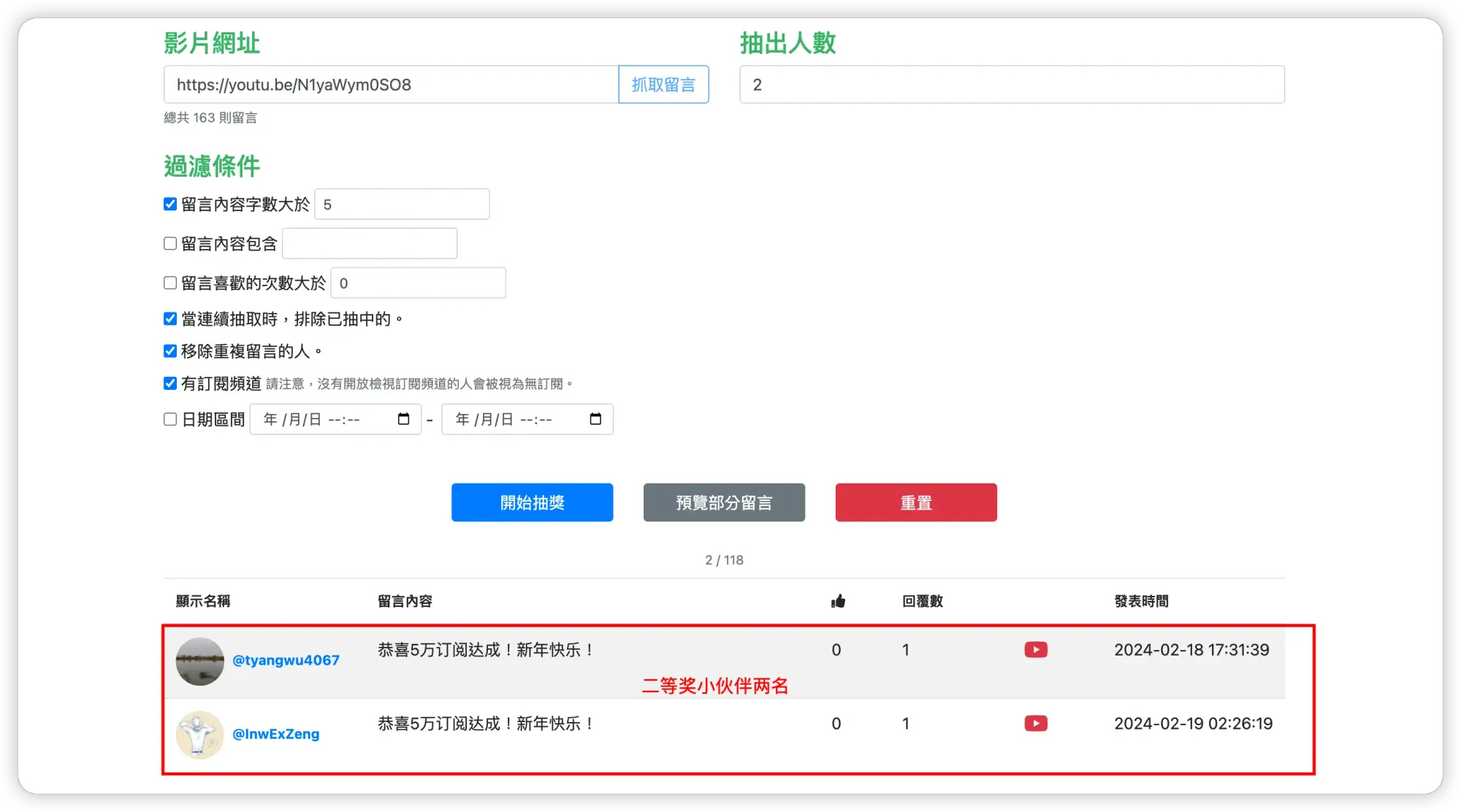
Task: Click YouTube icon in @InwExZeng row
Action: 1035,724
